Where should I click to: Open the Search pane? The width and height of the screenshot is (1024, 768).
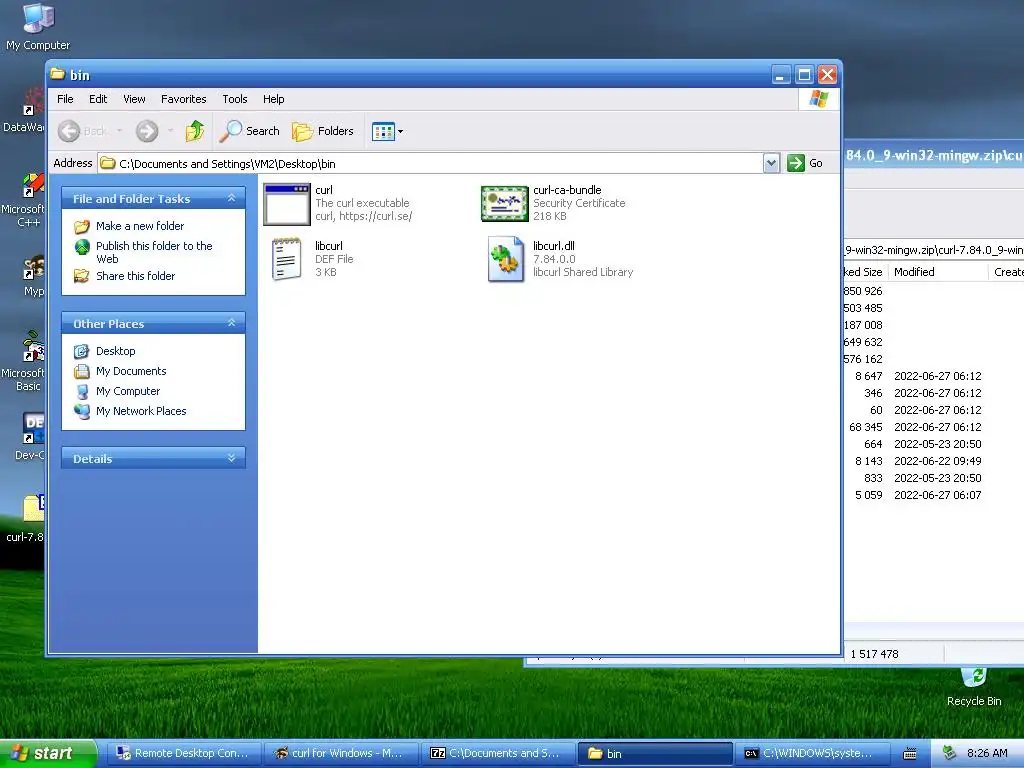pyautogui.click(x=249, y=131)
